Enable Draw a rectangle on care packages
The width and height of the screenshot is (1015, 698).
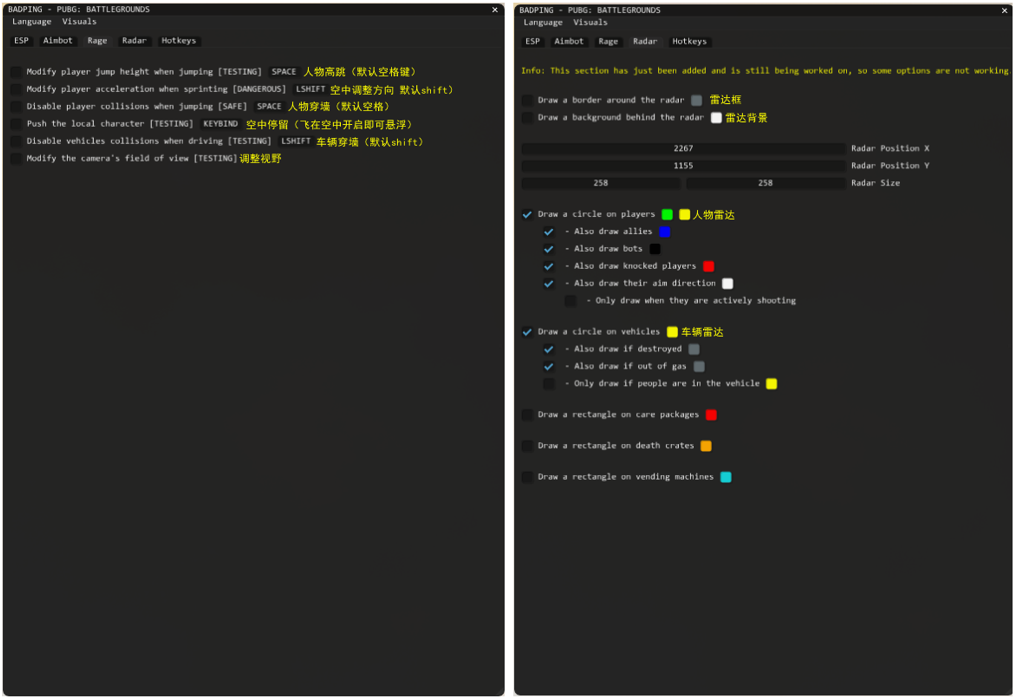point(528,415)
